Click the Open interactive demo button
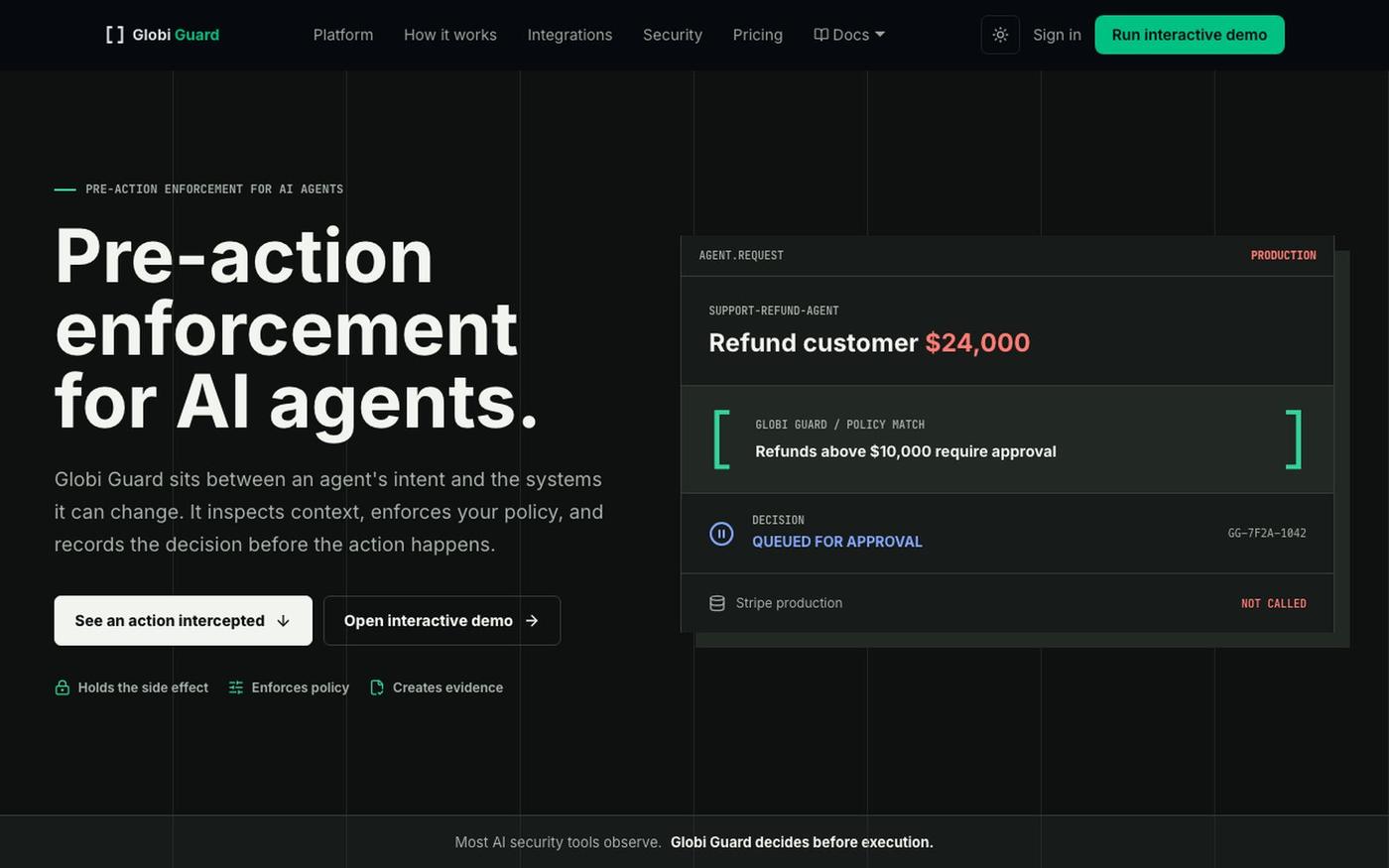Viewport: 1389px width, 868px height. click(x=442, y=621)
